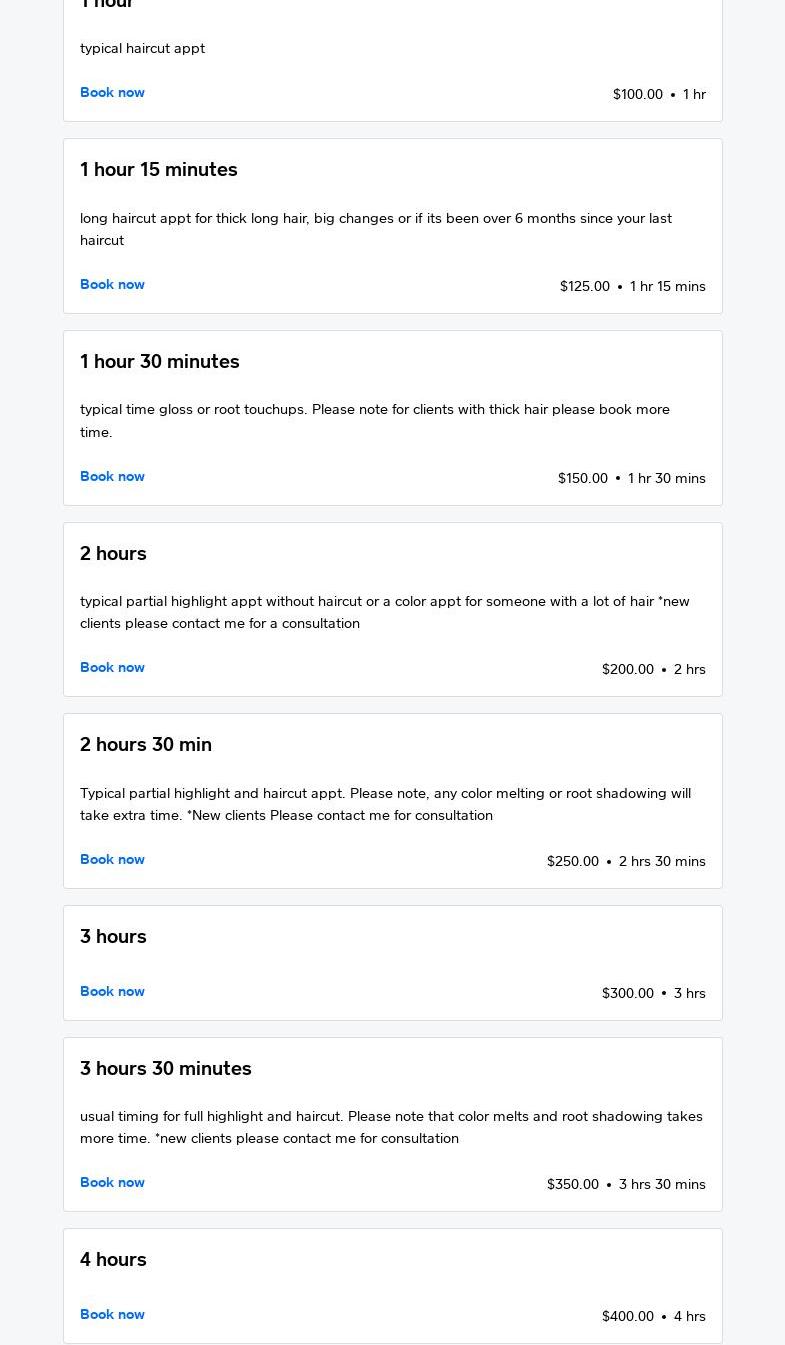Image resolution: width=785 pixels, height=1345 pixels.
Task: Open the "2 hours 30 min" service title
Action: 146,745
